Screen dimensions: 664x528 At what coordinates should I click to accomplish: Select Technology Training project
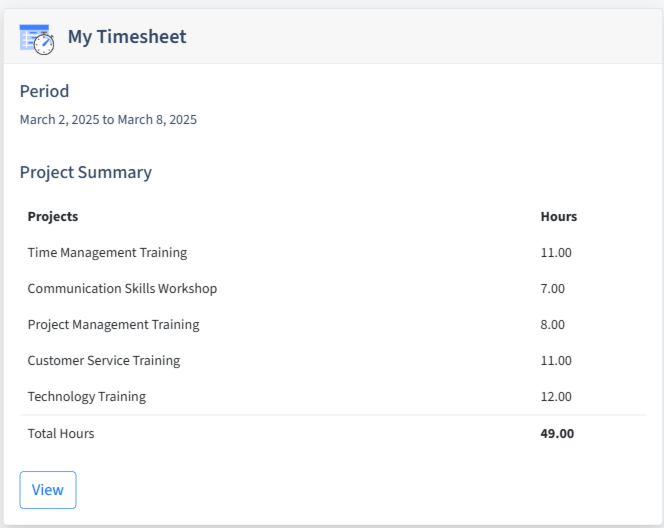click(87, 396)
